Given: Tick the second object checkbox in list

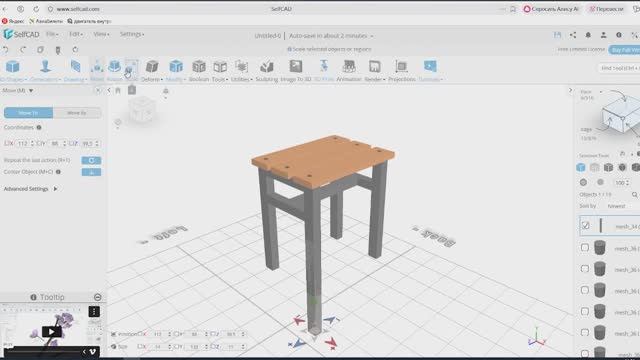Looking at the screenshot, I should (585, 247).
